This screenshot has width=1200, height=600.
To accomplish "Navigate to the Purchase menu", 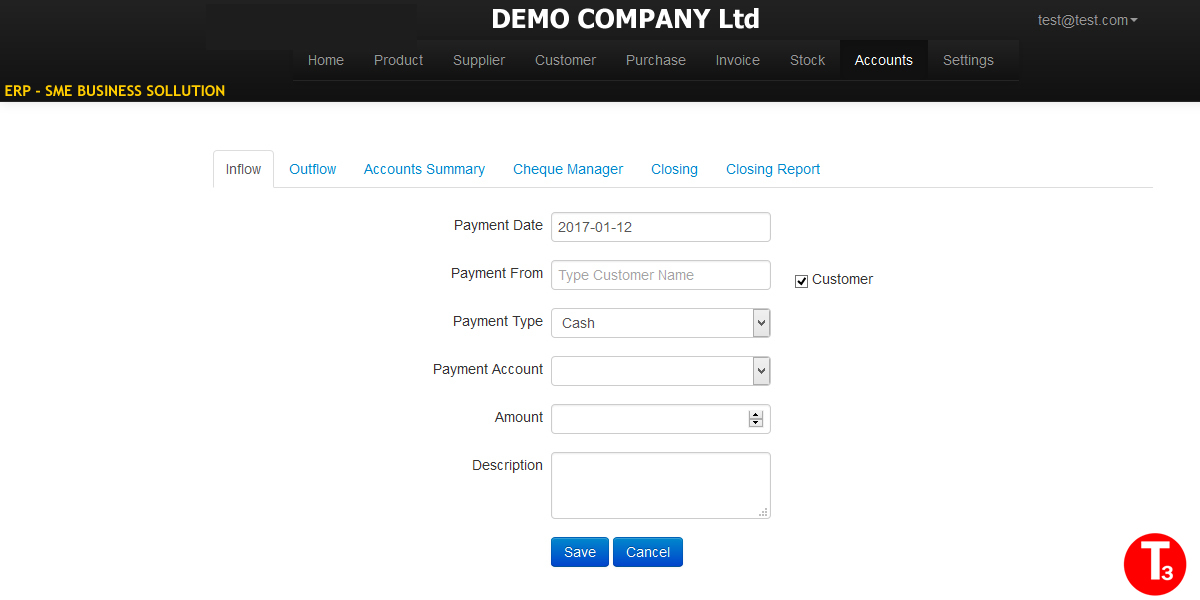I will [x=656, y=60].
